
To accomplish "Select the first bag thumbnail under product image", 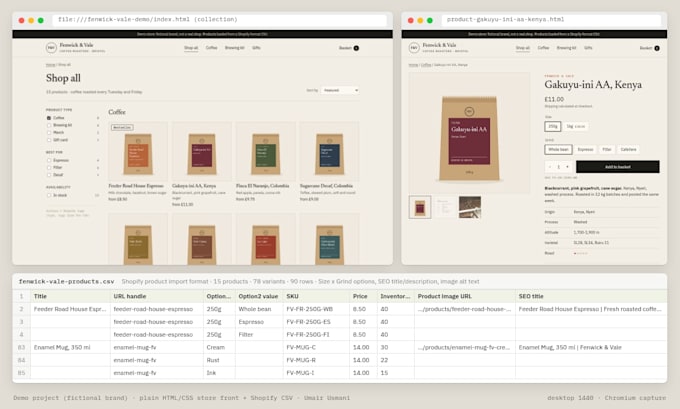I will click(420, 207).
